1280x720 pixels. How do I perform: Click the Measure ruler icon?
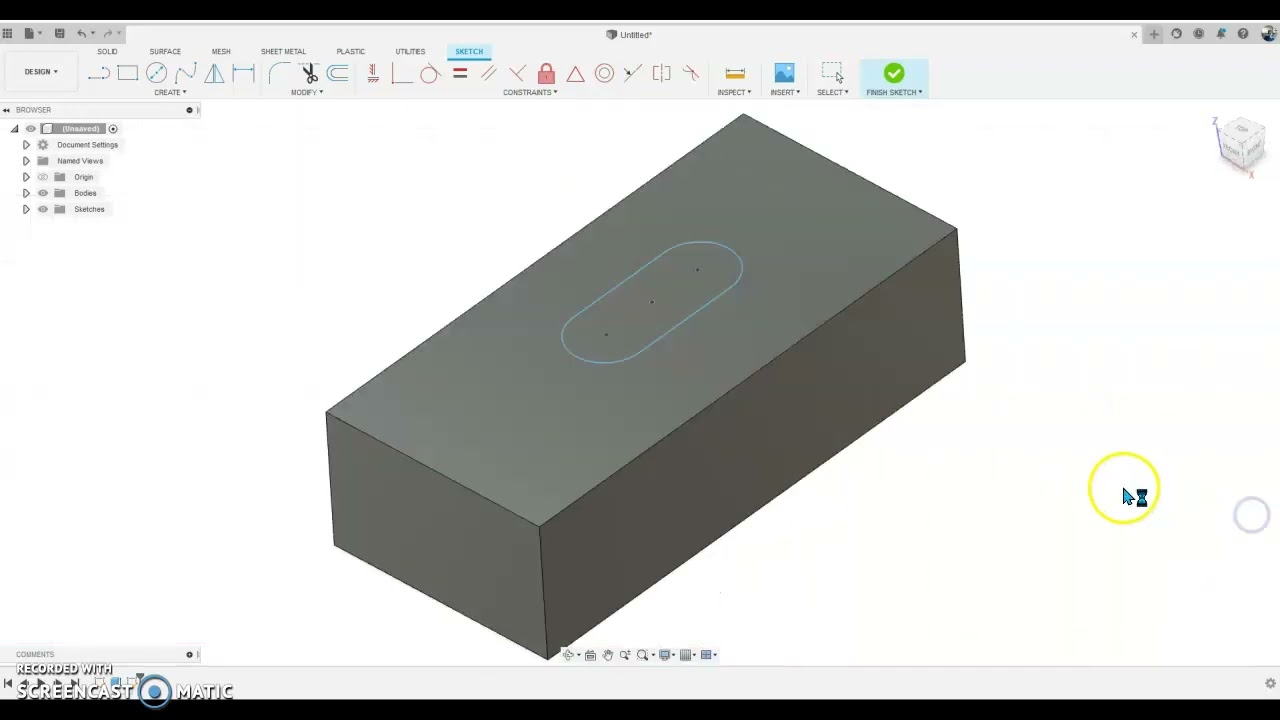coord(735,73)
